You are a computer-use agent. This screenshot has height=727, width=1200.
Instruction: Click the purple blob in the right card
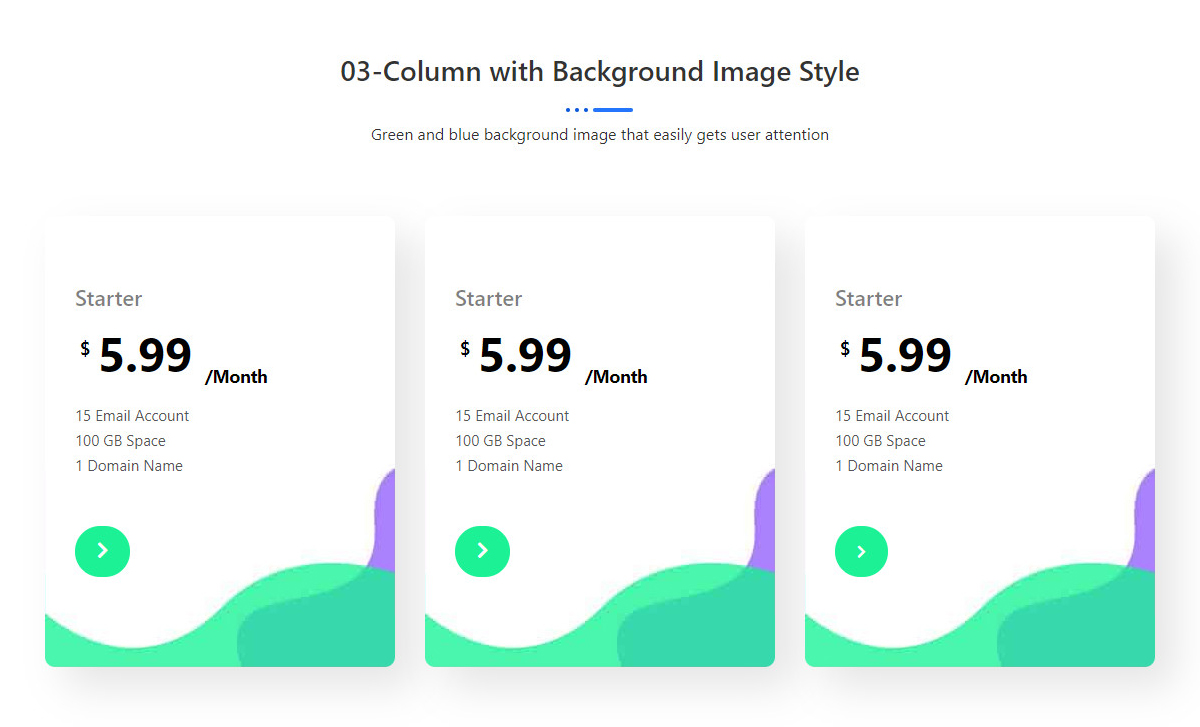point(1145,520)
